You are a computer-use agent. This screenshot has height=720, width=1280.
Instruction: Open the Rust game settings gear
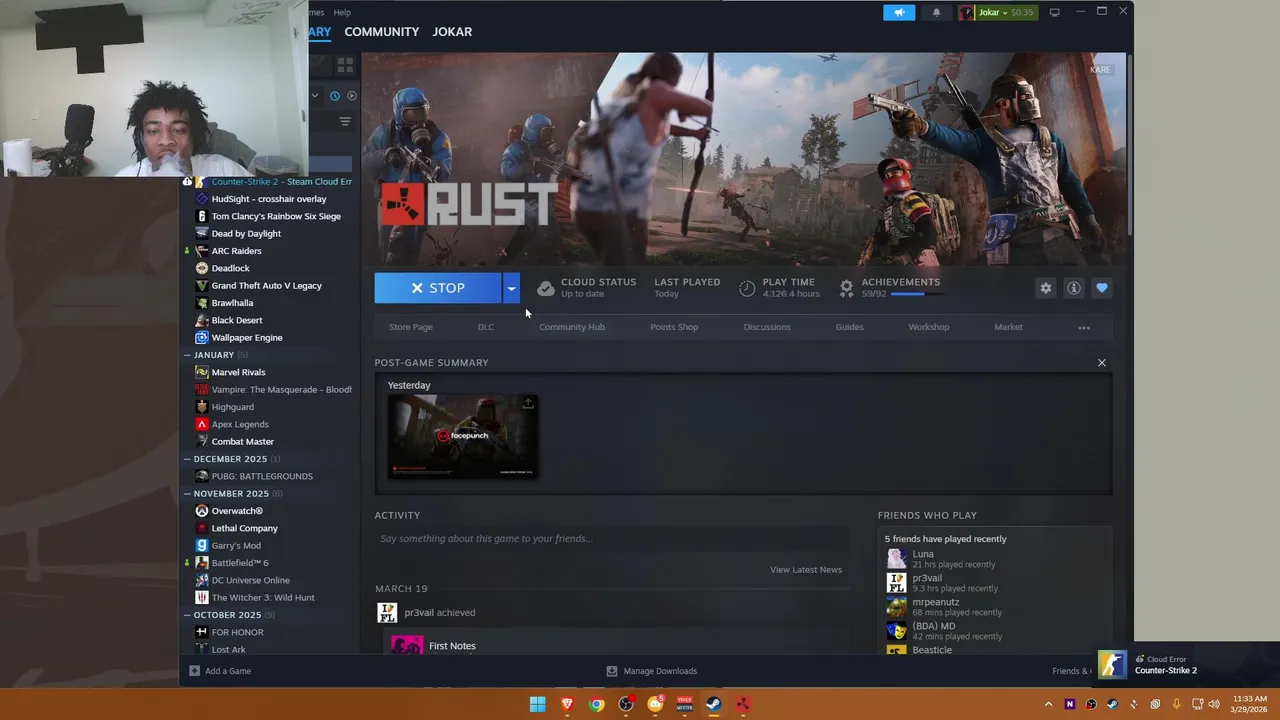(x=1045, y=288)
